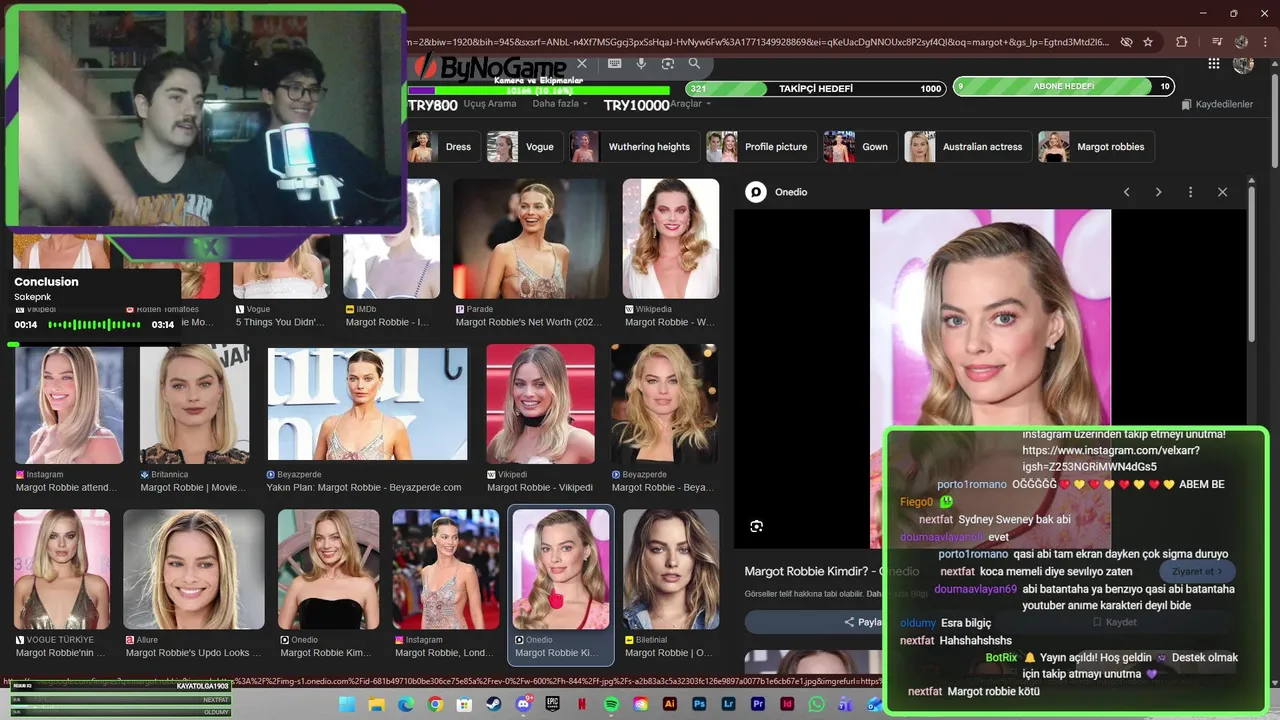Select the Profile picture filter chip

tap(761, 147)
